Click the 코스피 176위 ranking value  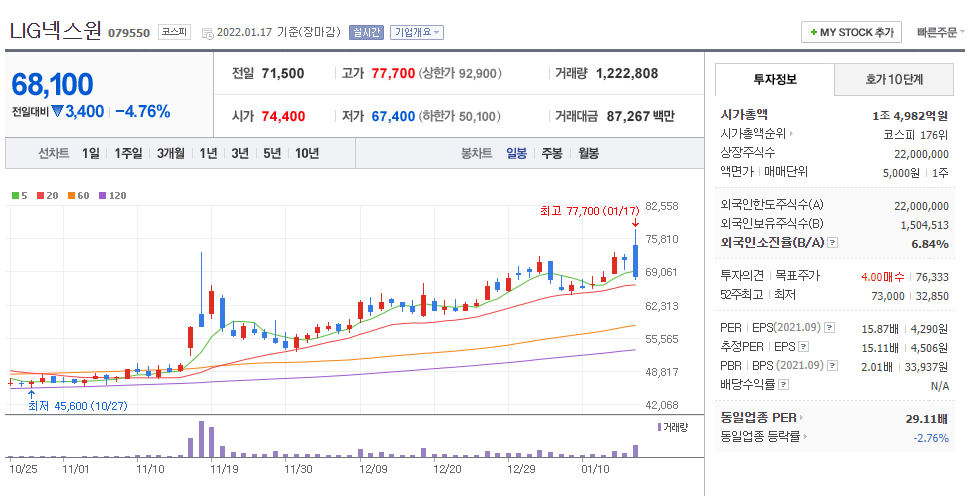pyautogui.click(x=916, y=134)
